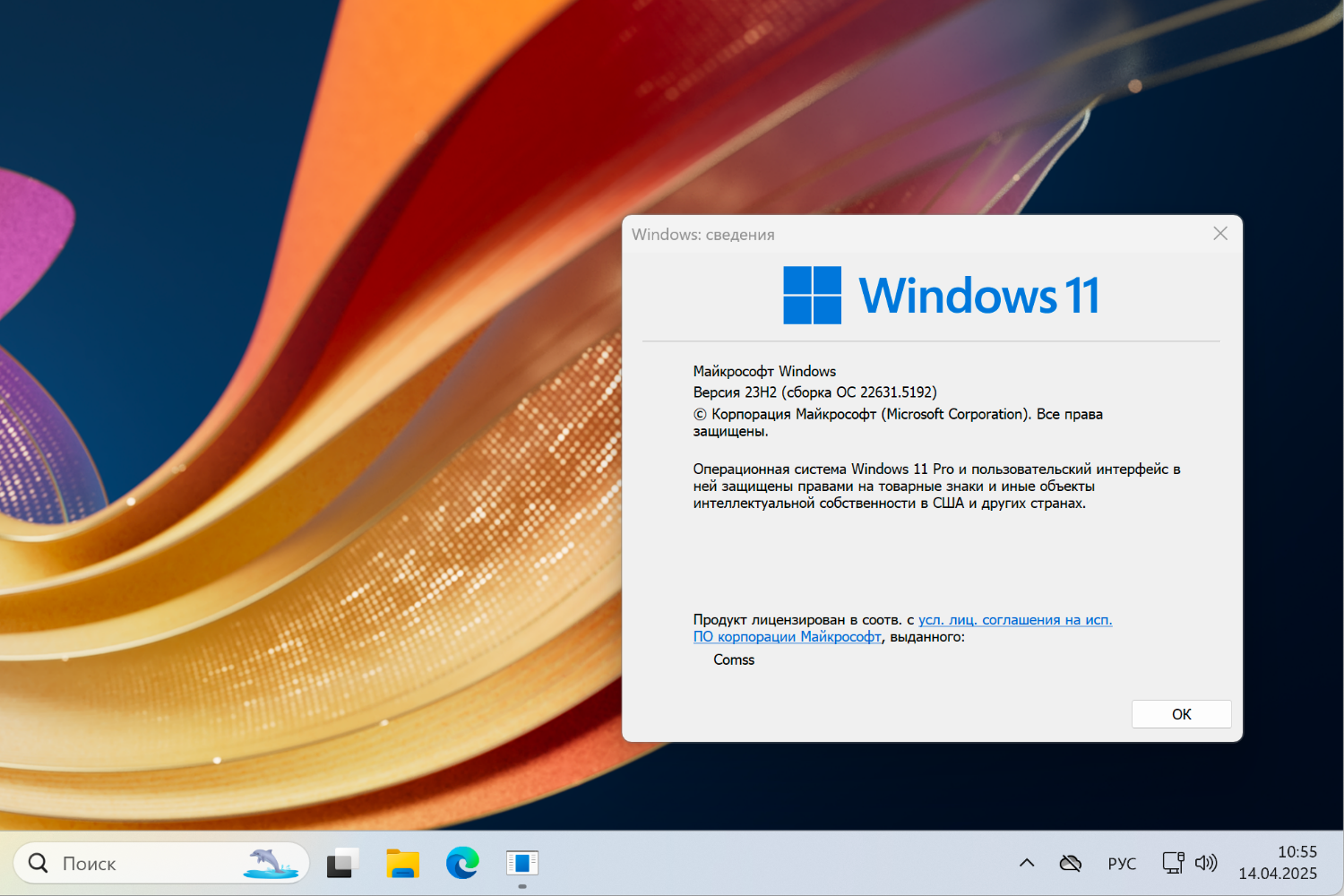Click the OneDrive cloud icon in the tray
The image size is (1344, 896).
coord(1071,863)
